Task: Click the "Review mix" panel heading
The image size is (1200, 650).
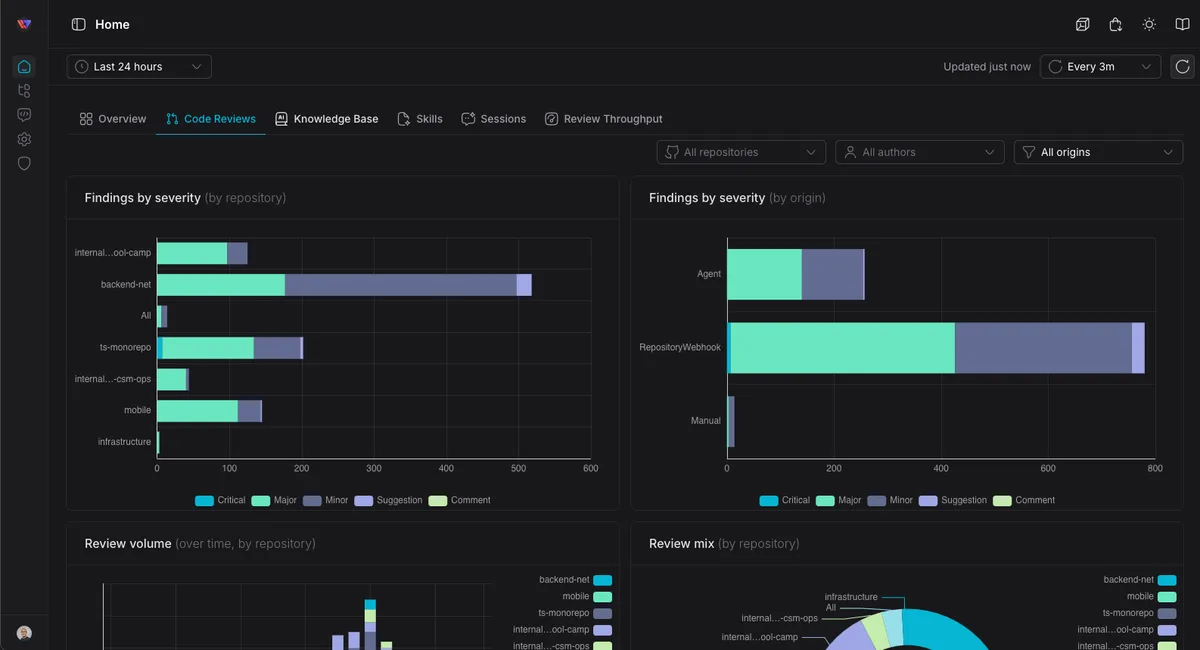Action: 682,544
